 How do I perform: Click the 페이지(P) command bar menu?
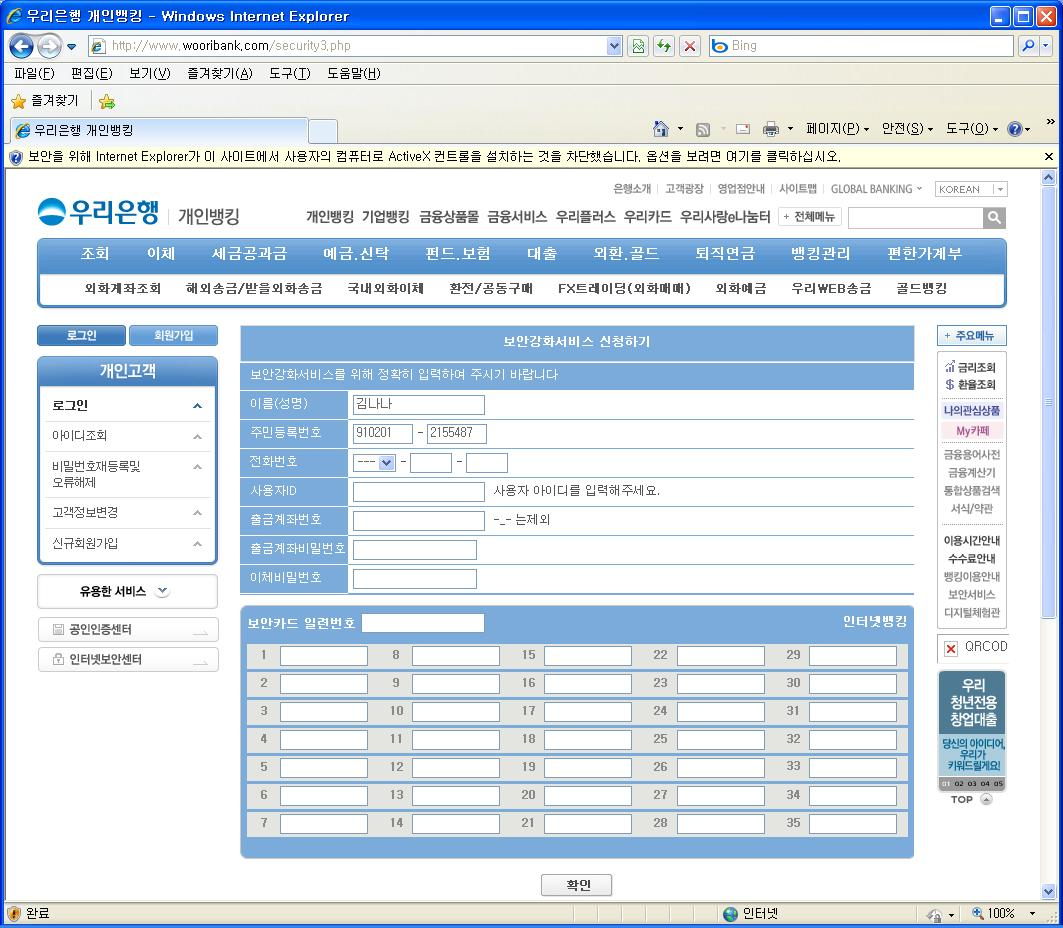(837, 129)
